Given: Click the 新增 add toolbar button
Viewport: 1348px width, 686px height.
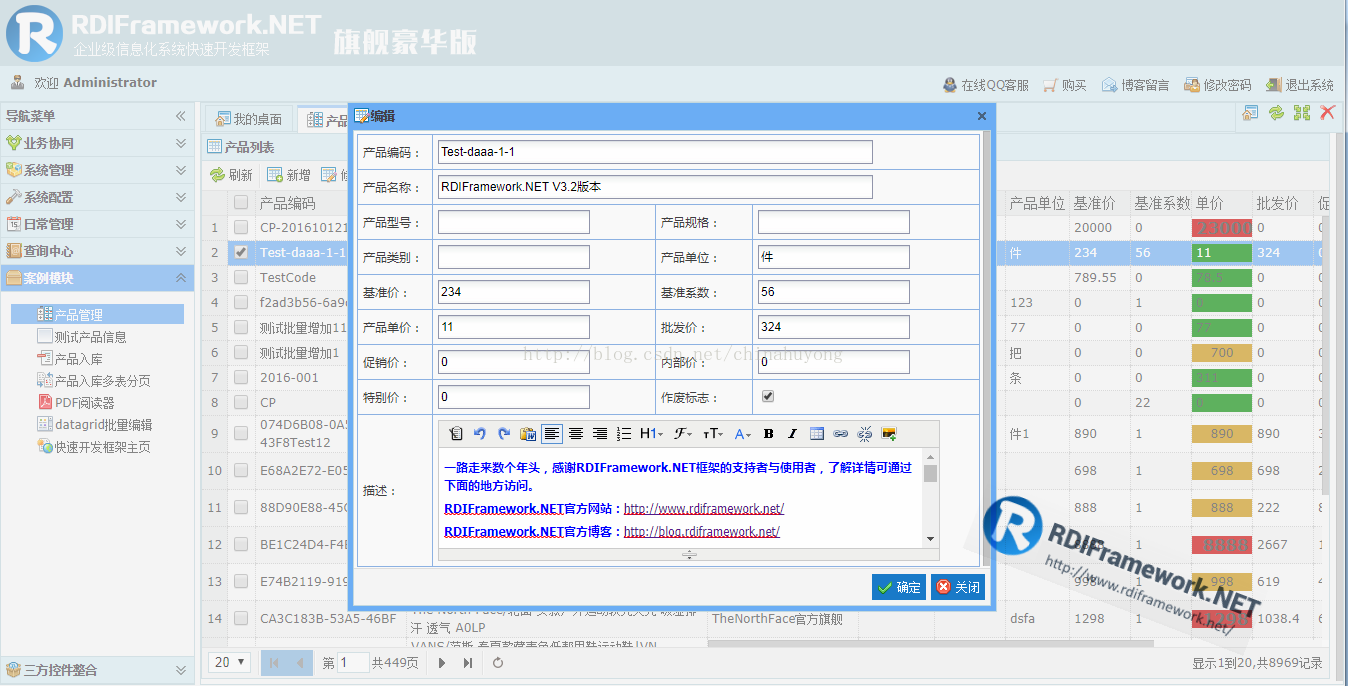Looking at the screenshot, I should 289,175.
